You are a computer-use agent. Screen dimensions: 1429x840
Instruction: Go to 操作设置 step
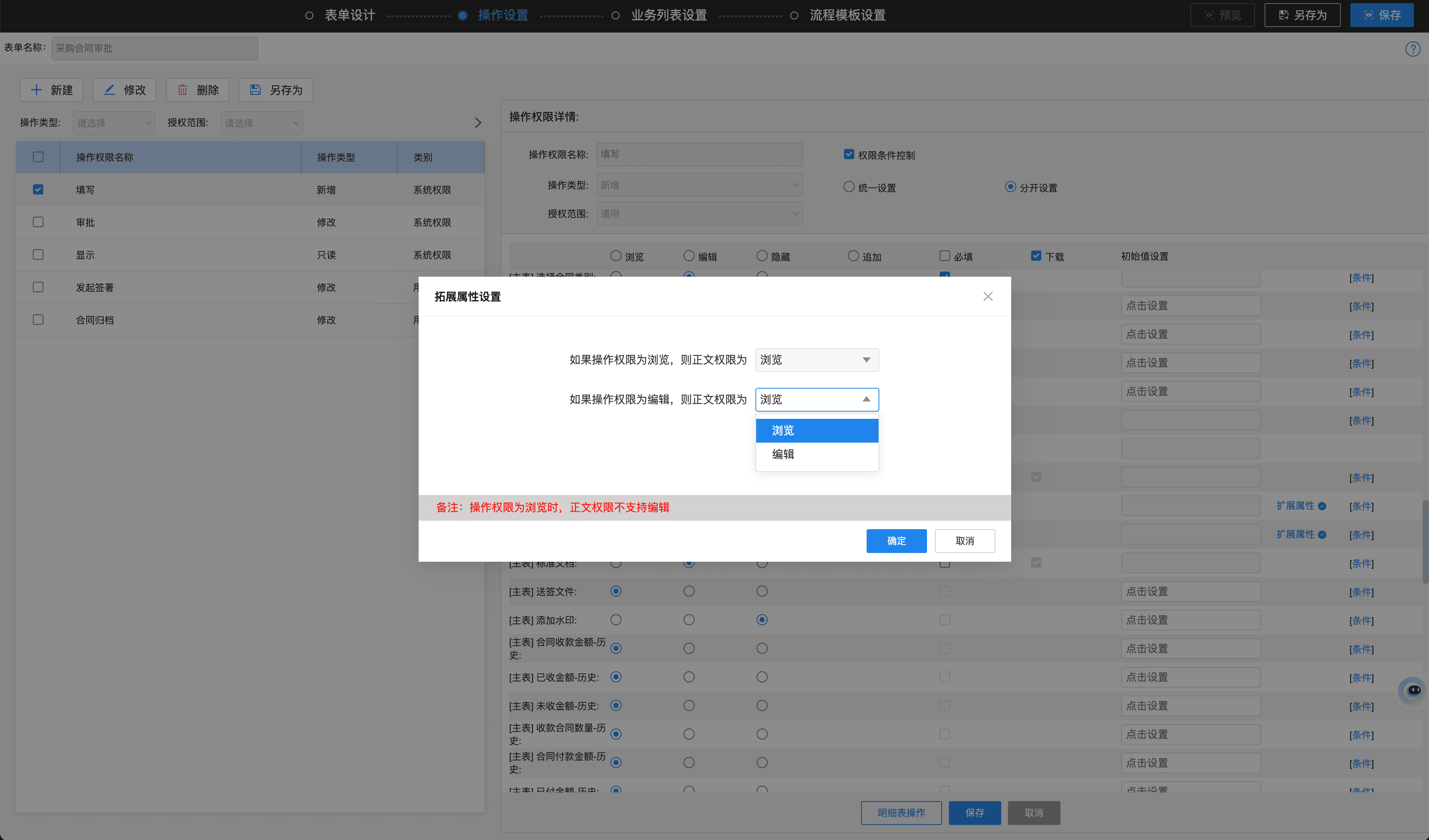(502, 15)
